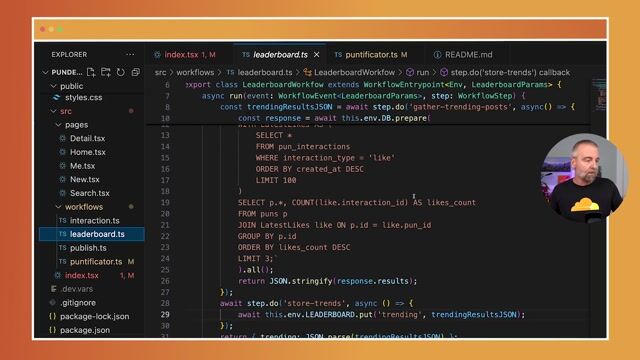The image size is (640, 360).
Task: Switch to the puntificator.ts tab
Action: [371, 55]
